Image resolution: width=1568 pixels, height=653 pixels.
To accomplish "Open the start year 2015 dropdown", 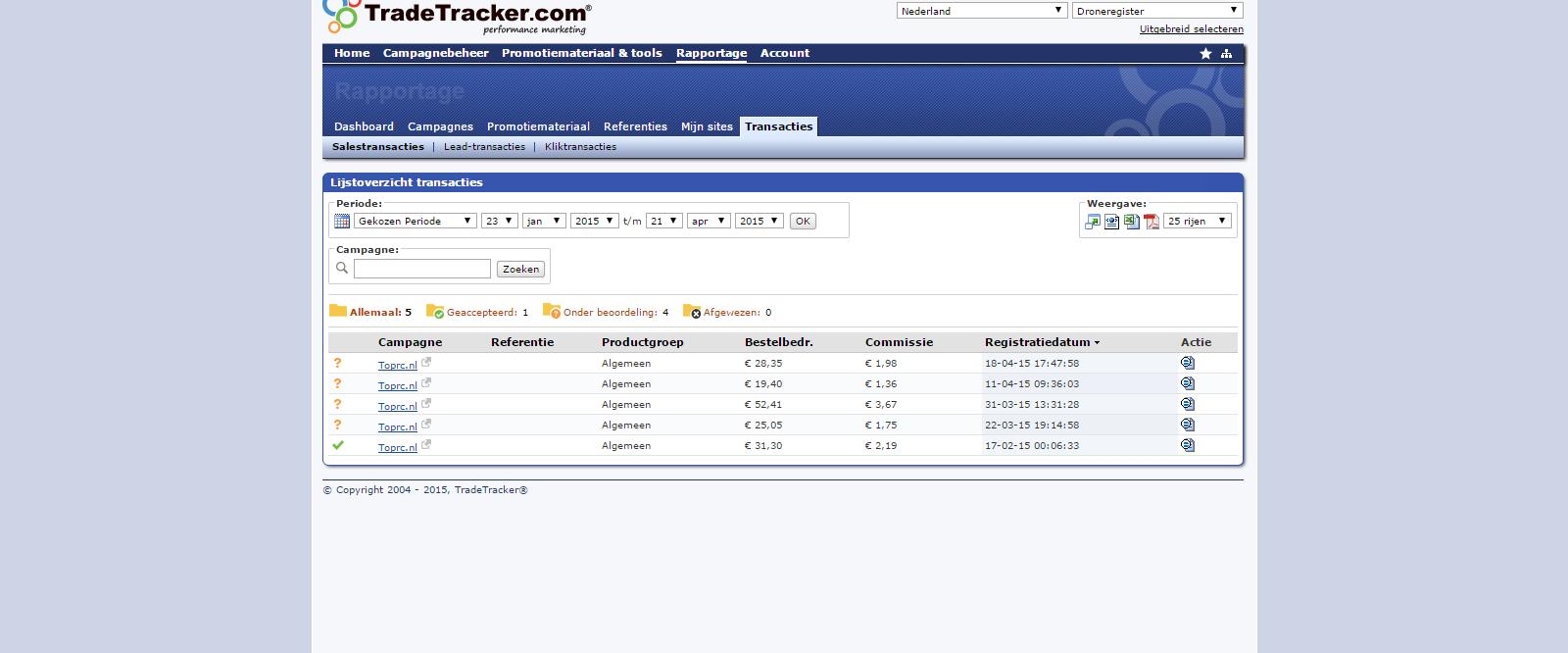I will [x=595, y=222].
